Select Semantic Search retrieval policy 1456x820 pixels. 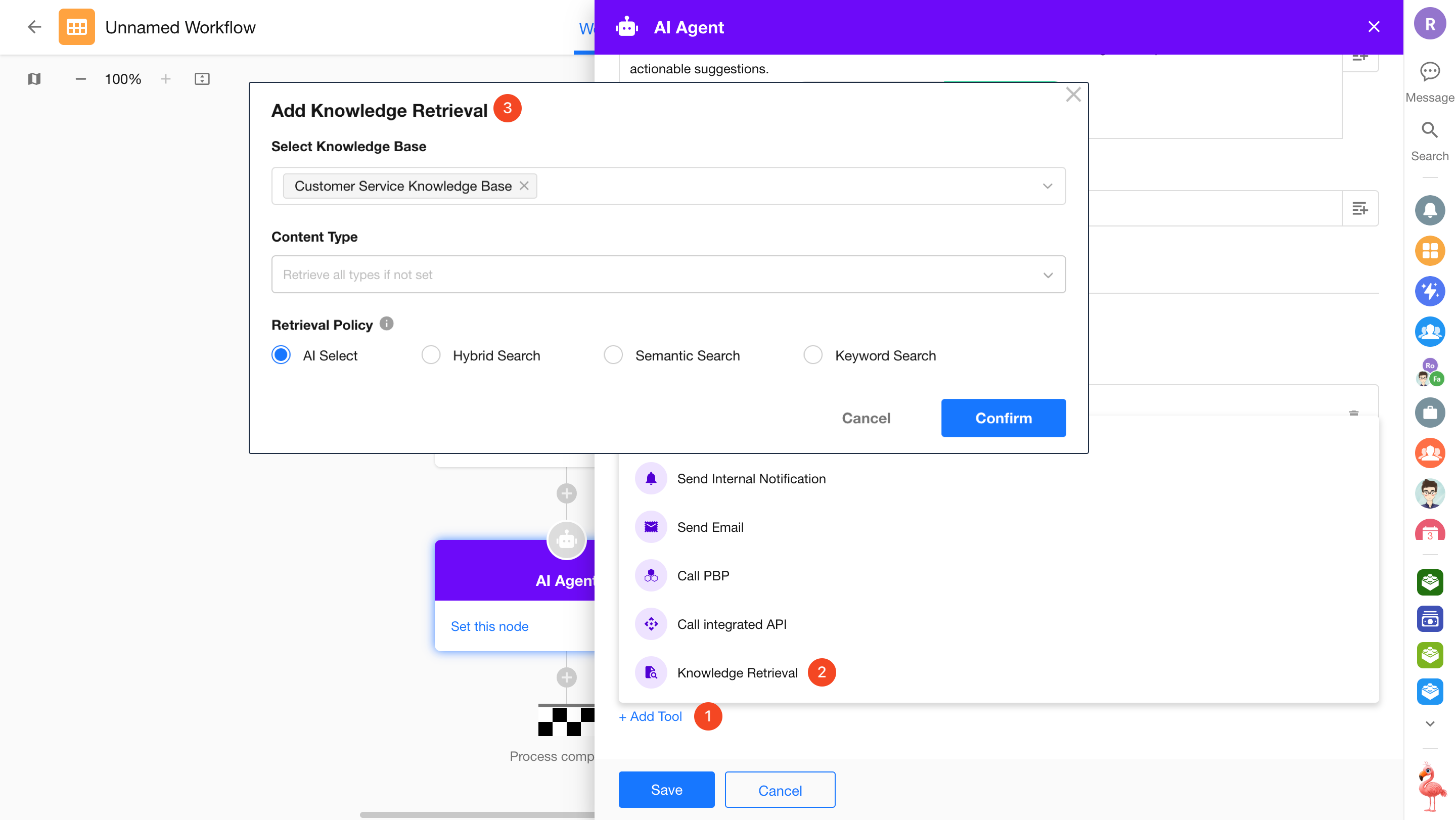(x=613, y=355)
